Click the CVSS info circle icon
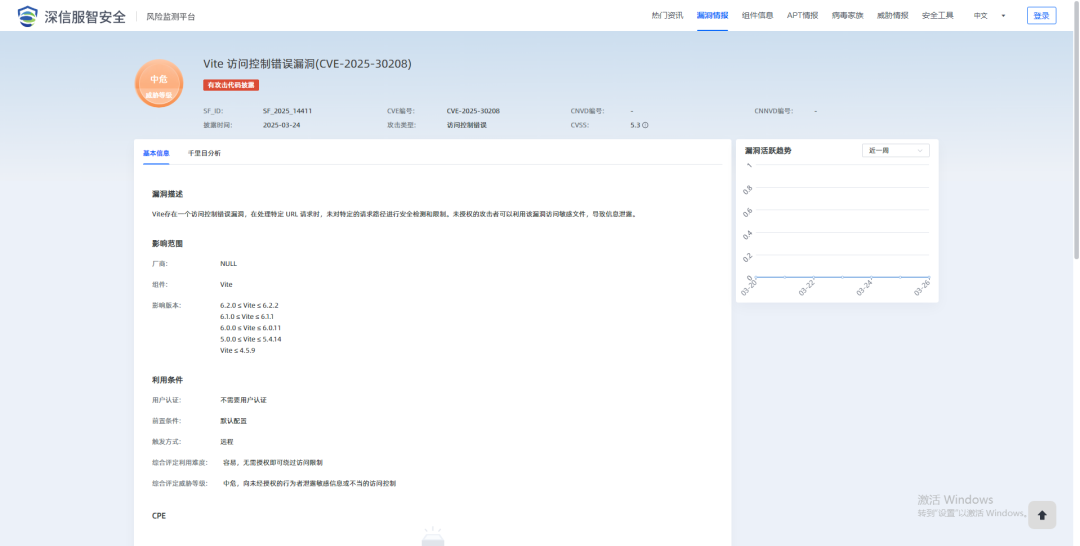The image size is (1080, 546). point(645,125)
